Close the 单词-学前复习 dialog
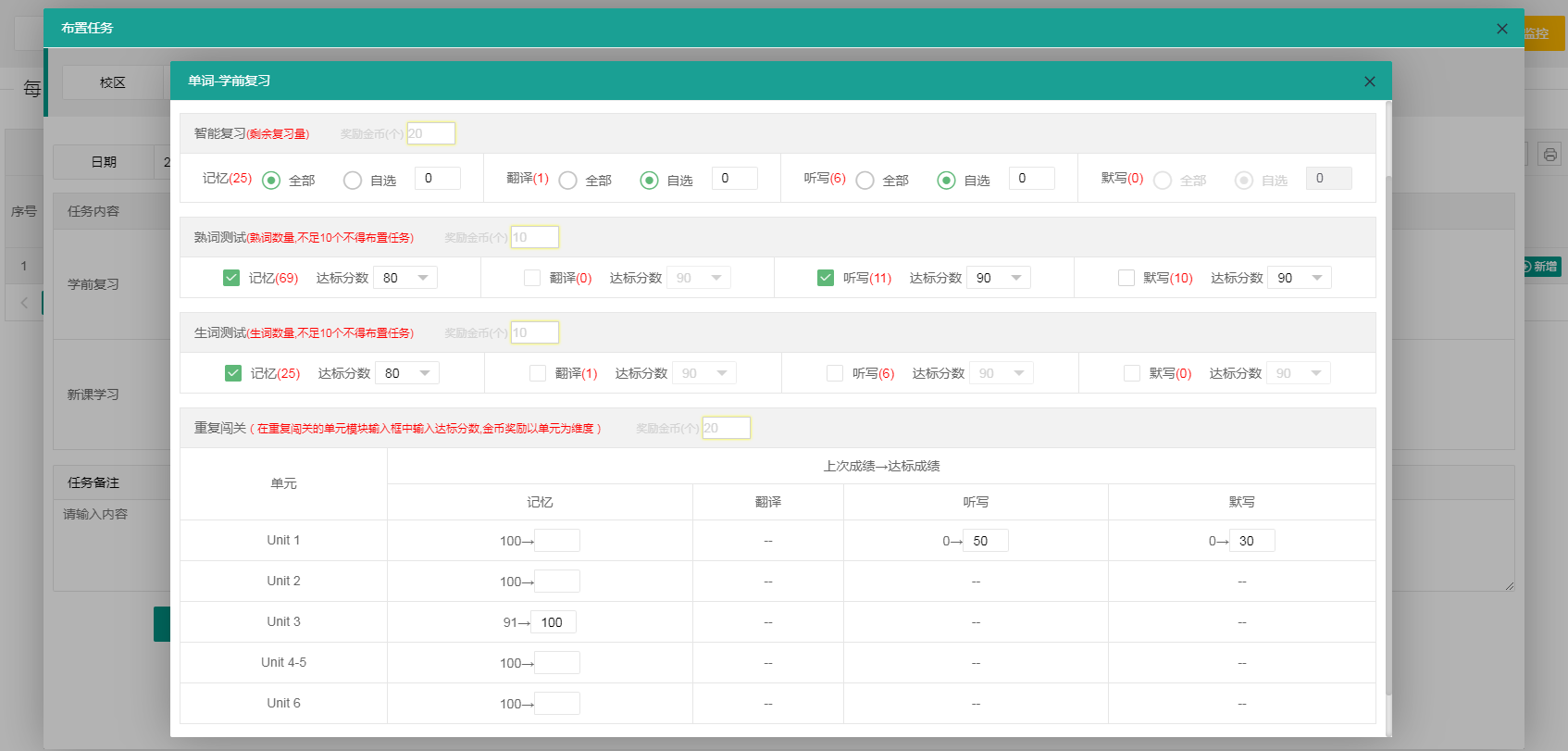 click(x=1369, y=81)
